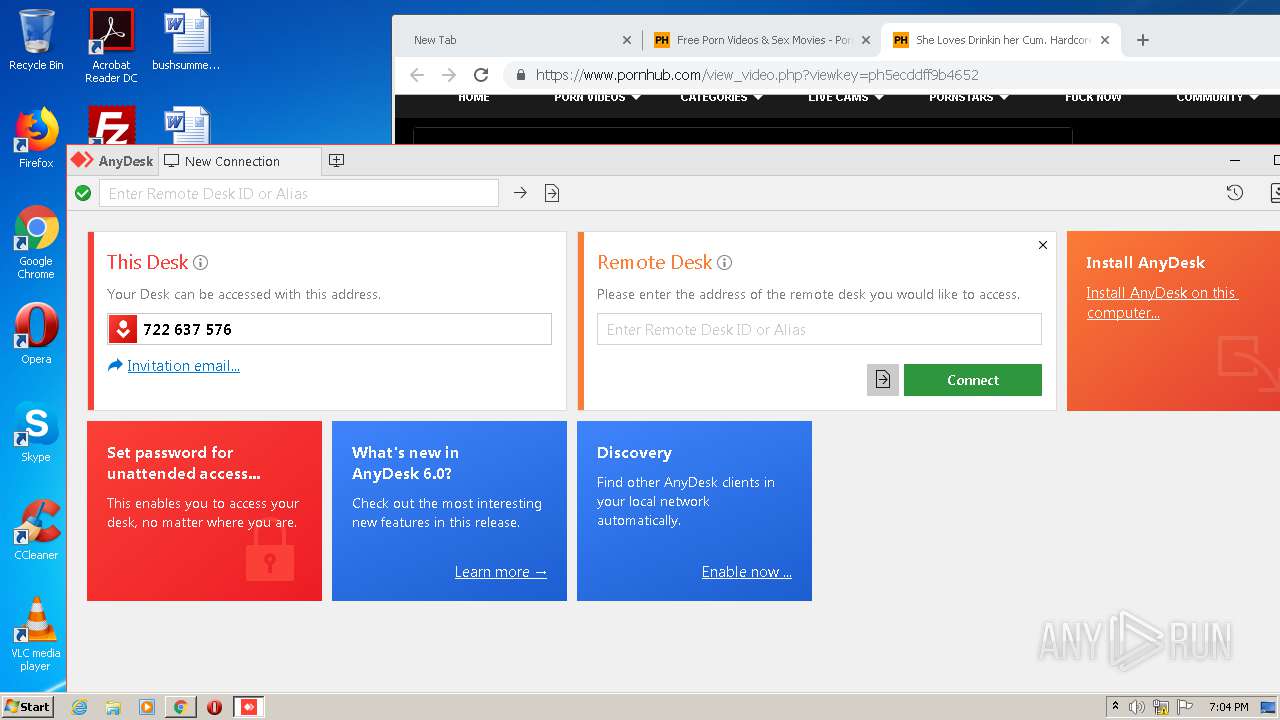This screenshot has width=1280, height=720.
Task: Click Chrome taskbar button
Action: click(x=180, y=707)
